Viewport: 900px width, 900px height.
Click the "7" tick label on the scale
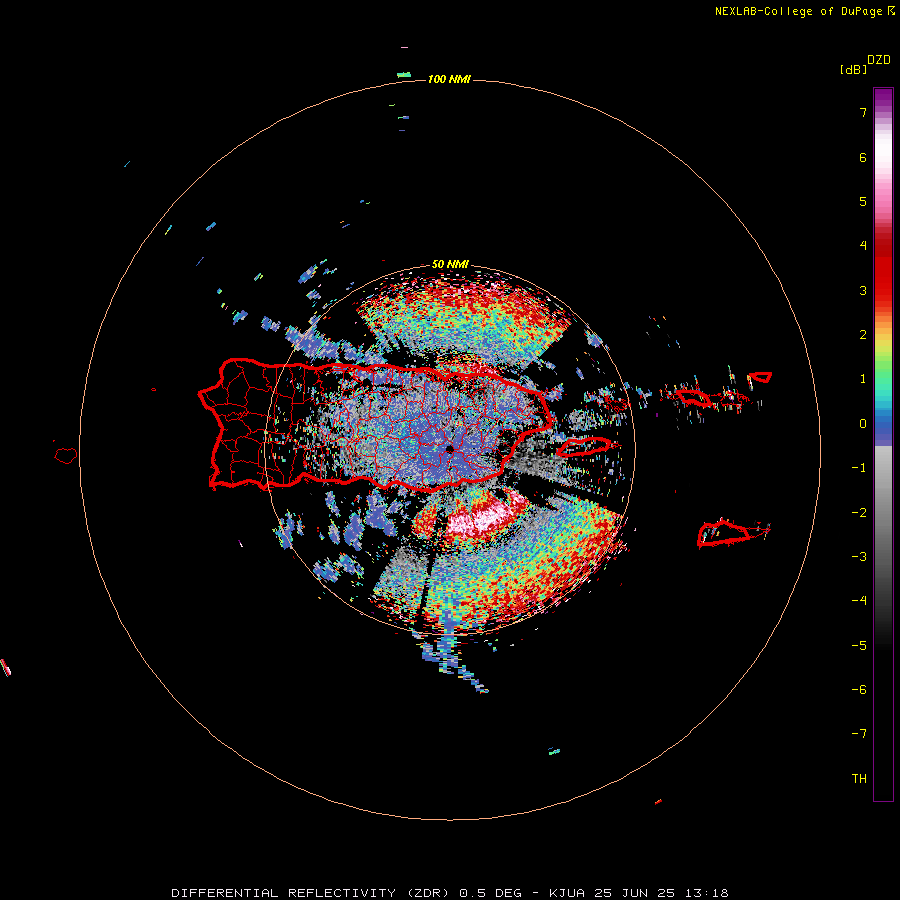coord(863,112)
